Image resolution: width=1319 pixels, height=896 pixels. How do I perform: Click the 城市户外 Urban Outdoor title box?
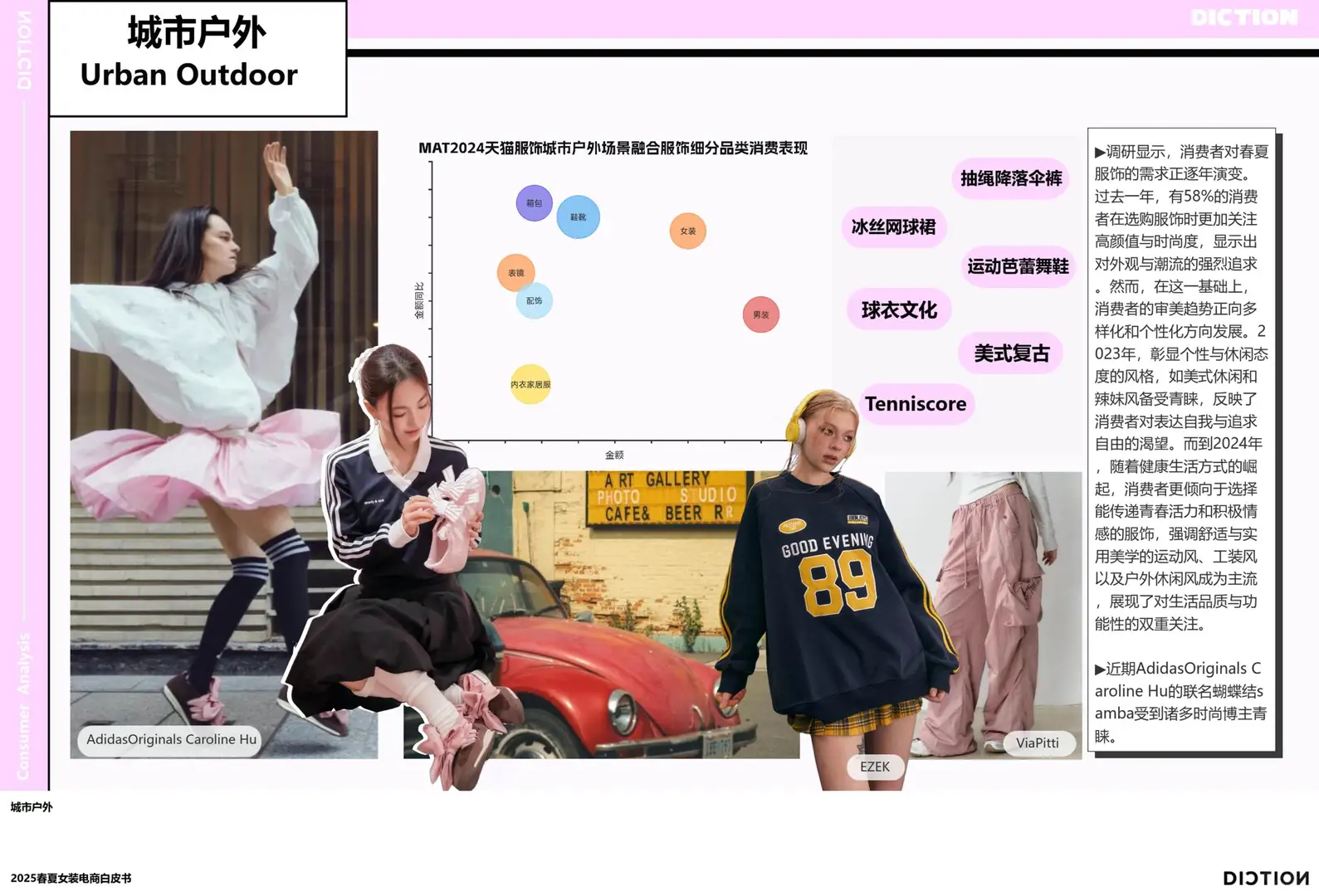[198, 58]
